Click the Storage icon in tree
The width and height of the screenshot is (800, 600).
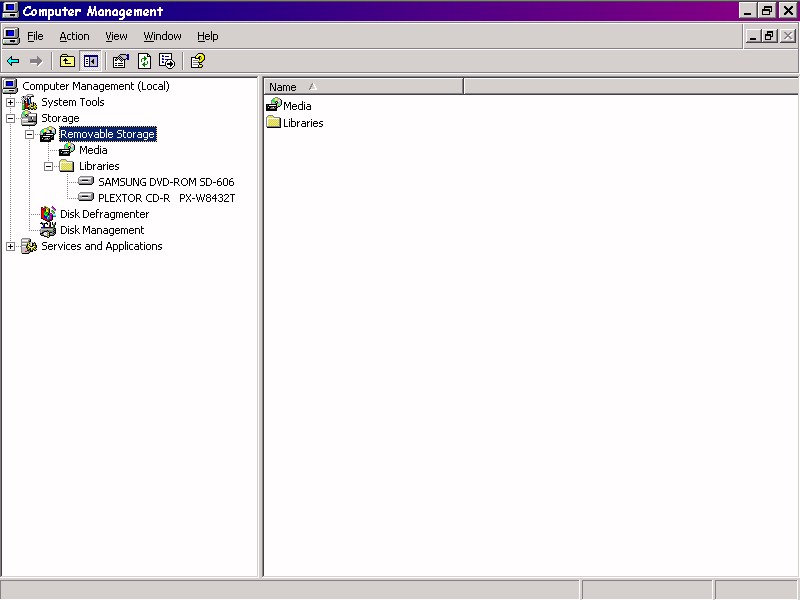pos(29,118)
